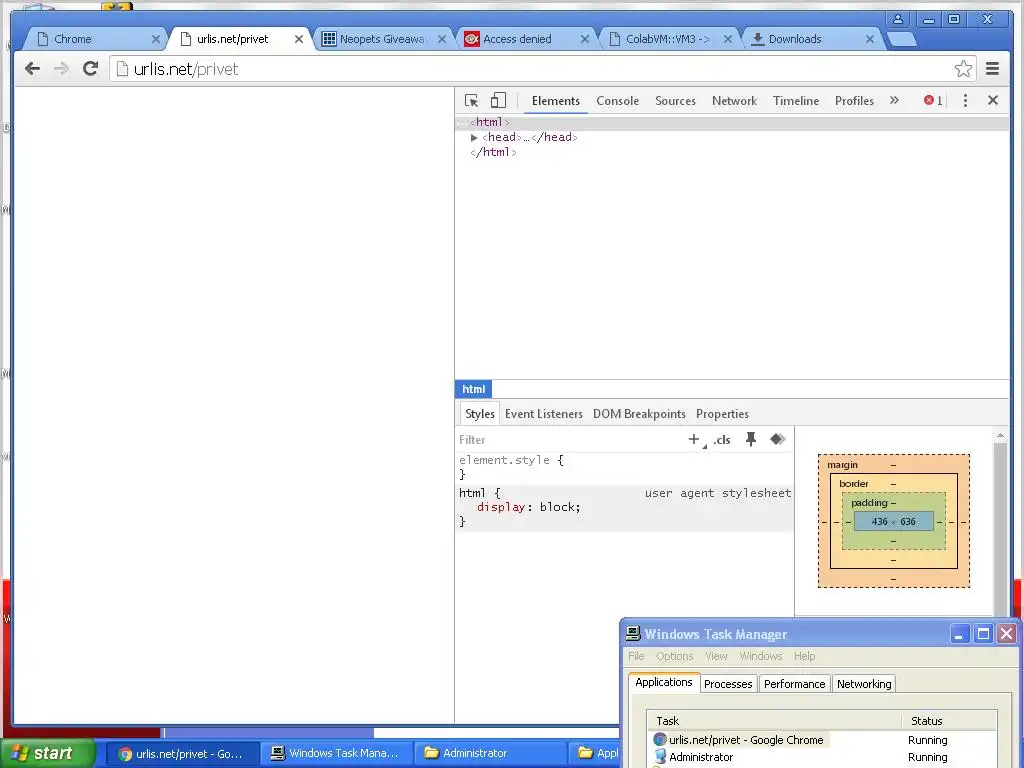Click the 436 × 636 content box

[x=893, y=521]
